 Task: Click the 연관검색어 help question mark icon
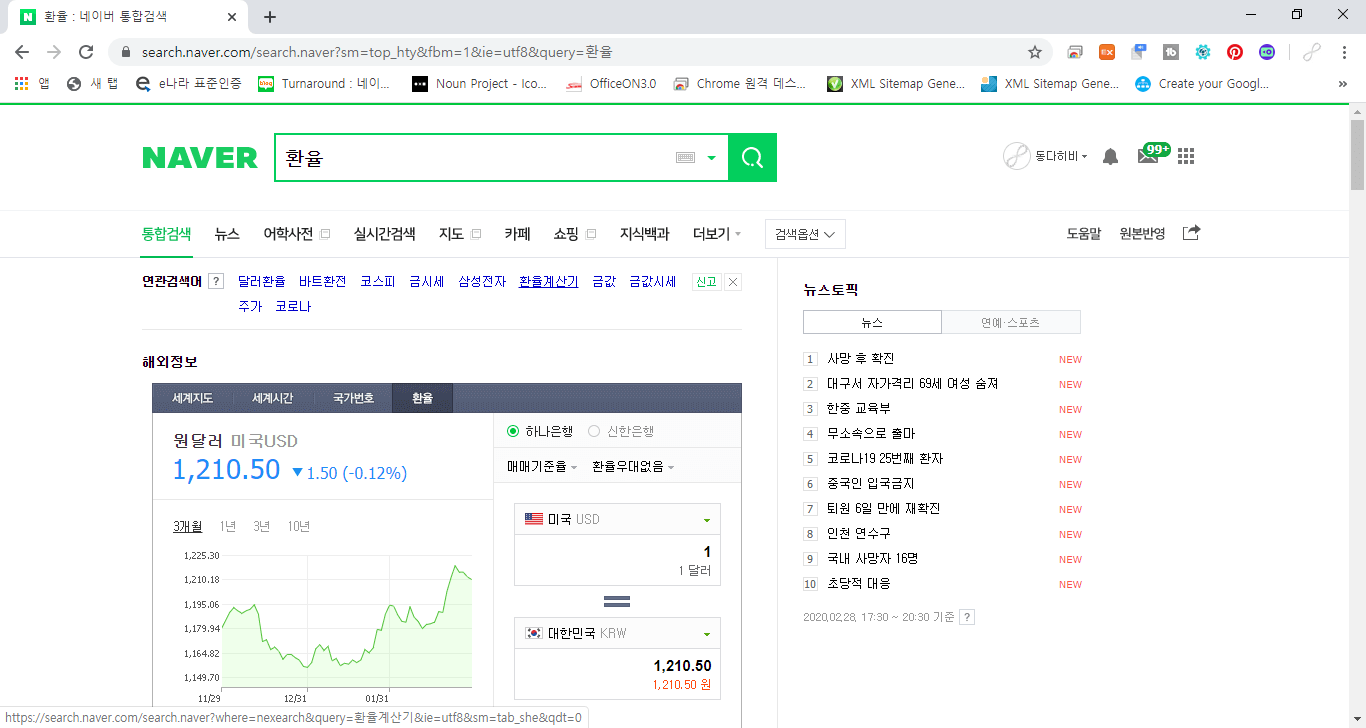tap(215, 282)
